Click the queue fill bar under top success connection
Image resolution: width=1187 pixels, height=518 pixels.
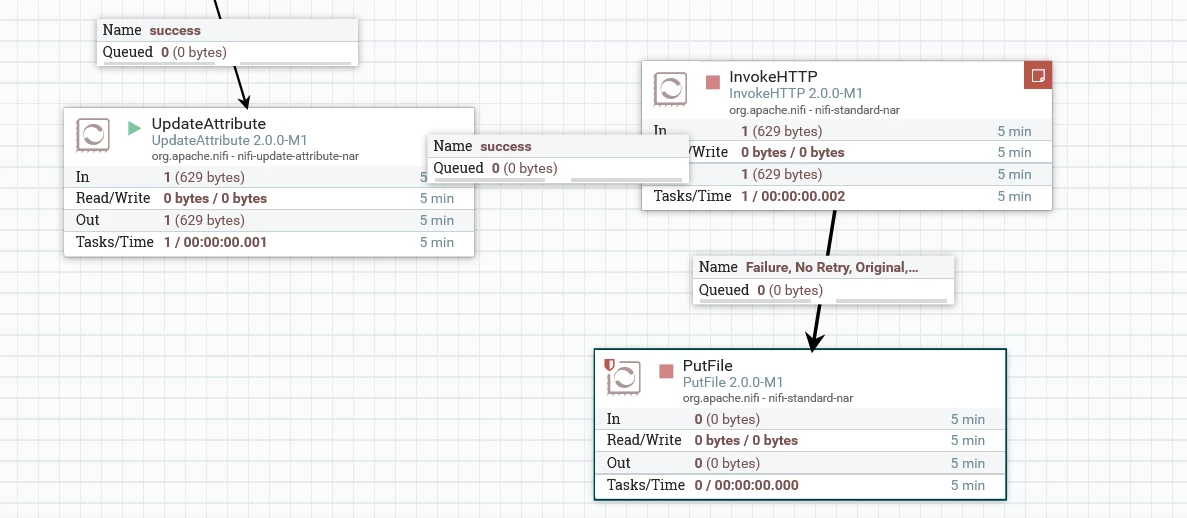tap(227, 63)
